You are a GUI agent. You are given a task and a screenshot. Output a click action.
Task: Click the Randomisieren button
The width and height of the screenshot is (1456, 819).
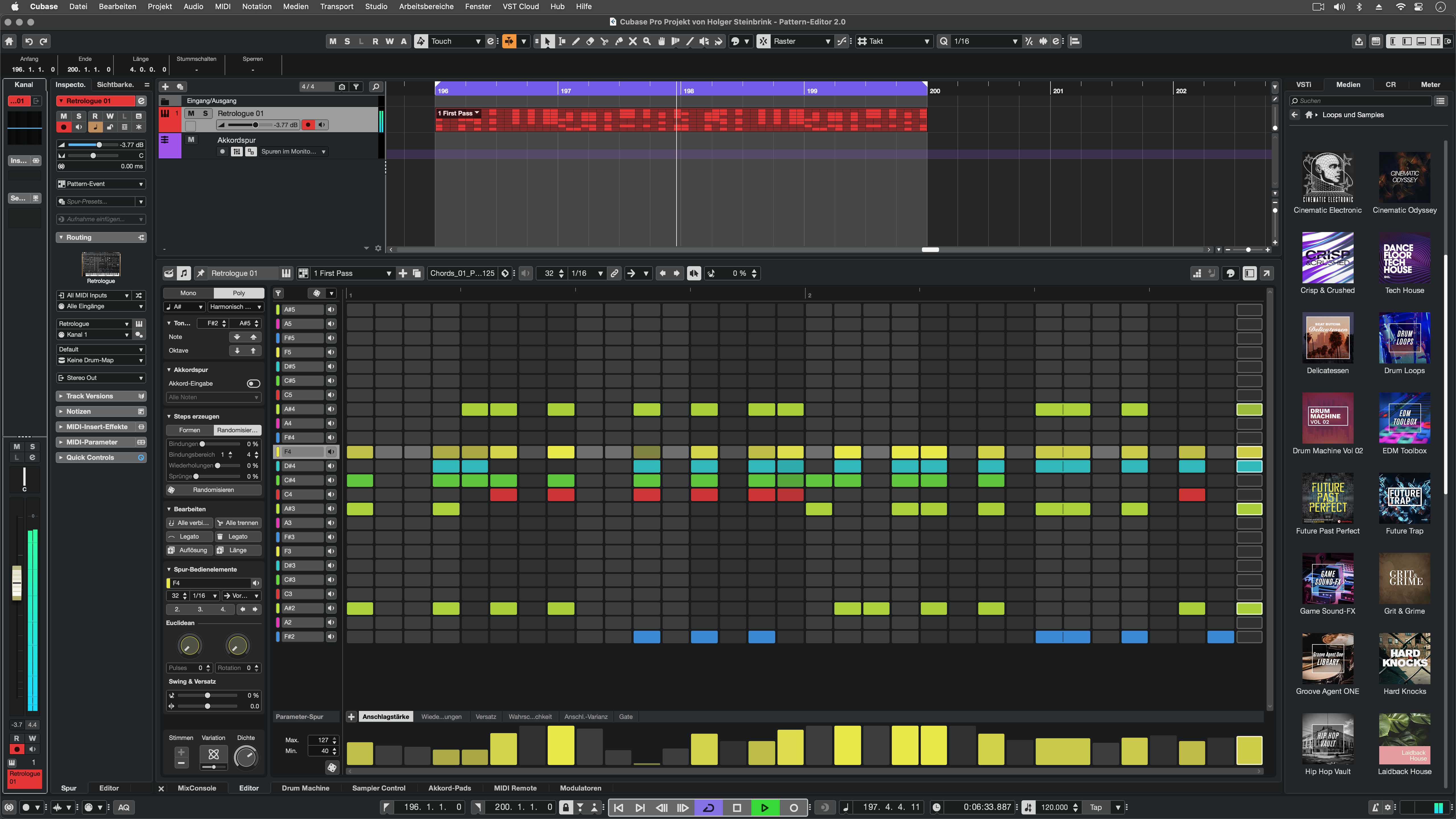[x=213, y=490]
